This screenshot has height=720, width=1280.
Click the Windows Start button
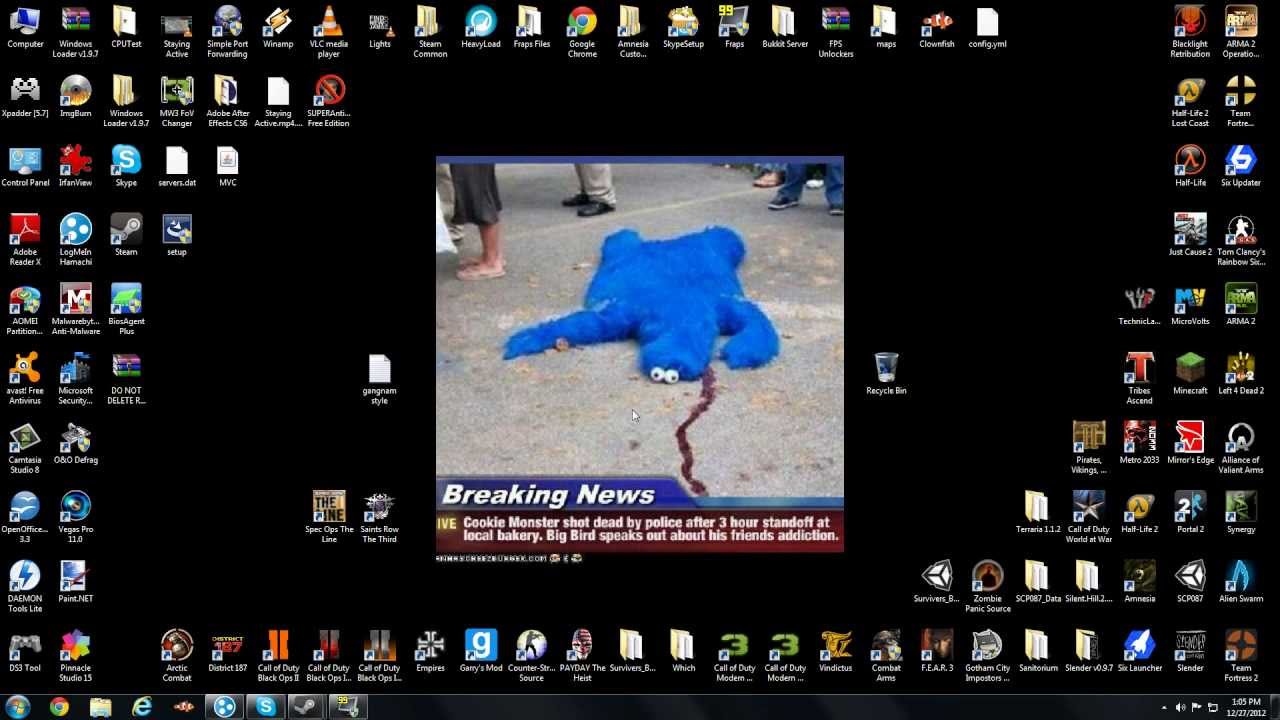[18, 706]
